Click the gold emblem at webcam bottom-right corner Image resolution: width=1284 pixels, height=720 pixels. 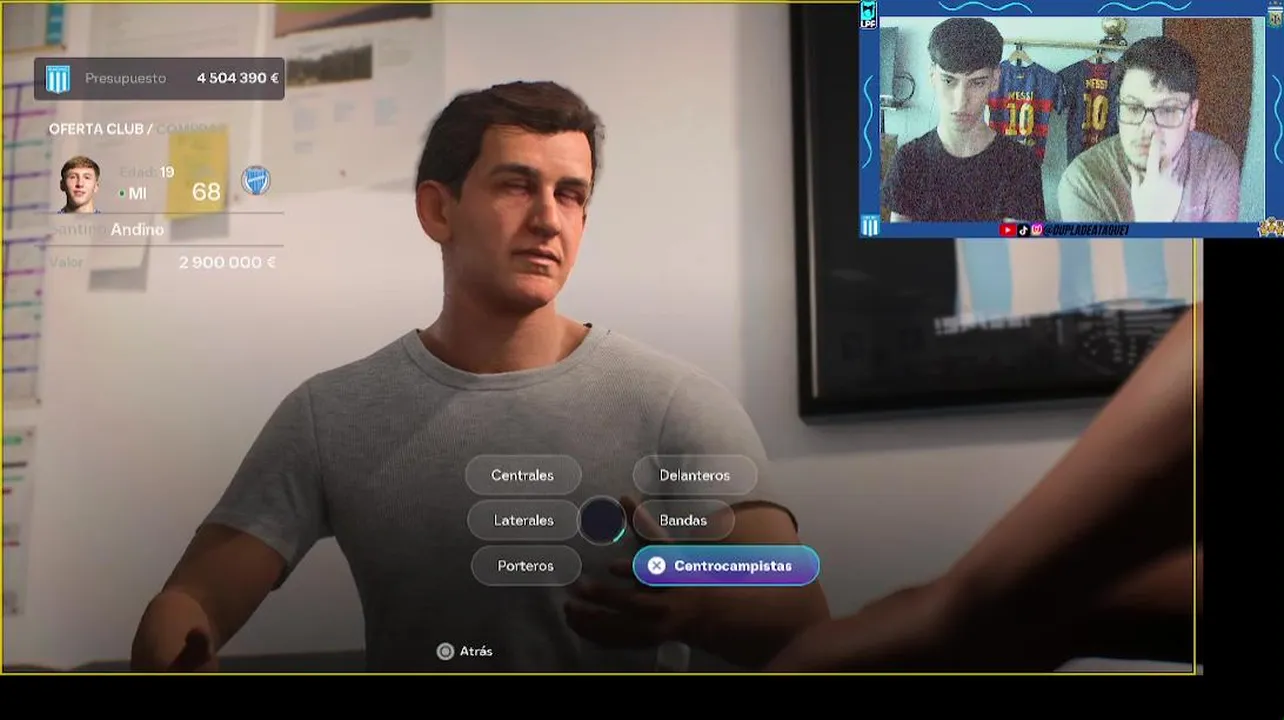coord(1271,227)
